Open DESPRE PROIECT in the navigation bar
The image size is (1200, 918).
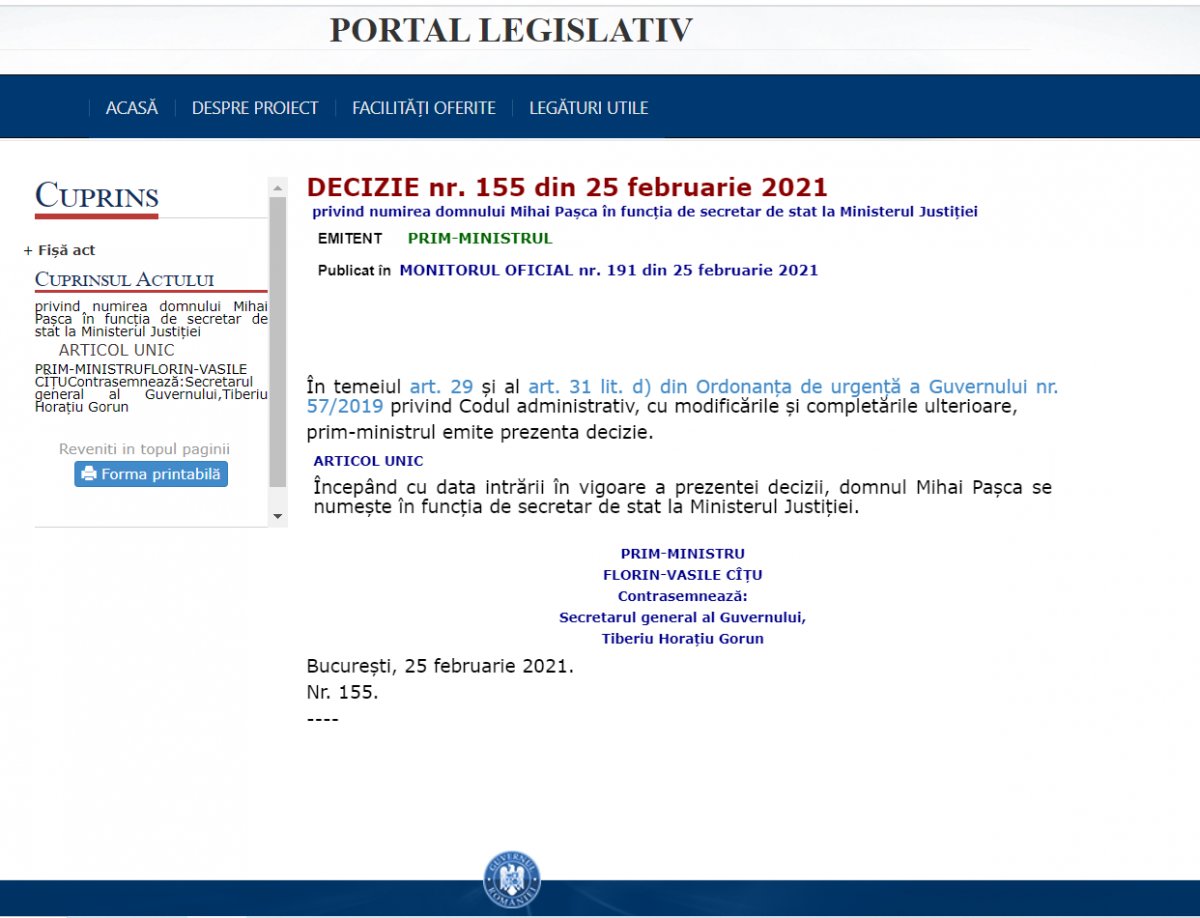[x=255, y=108]
